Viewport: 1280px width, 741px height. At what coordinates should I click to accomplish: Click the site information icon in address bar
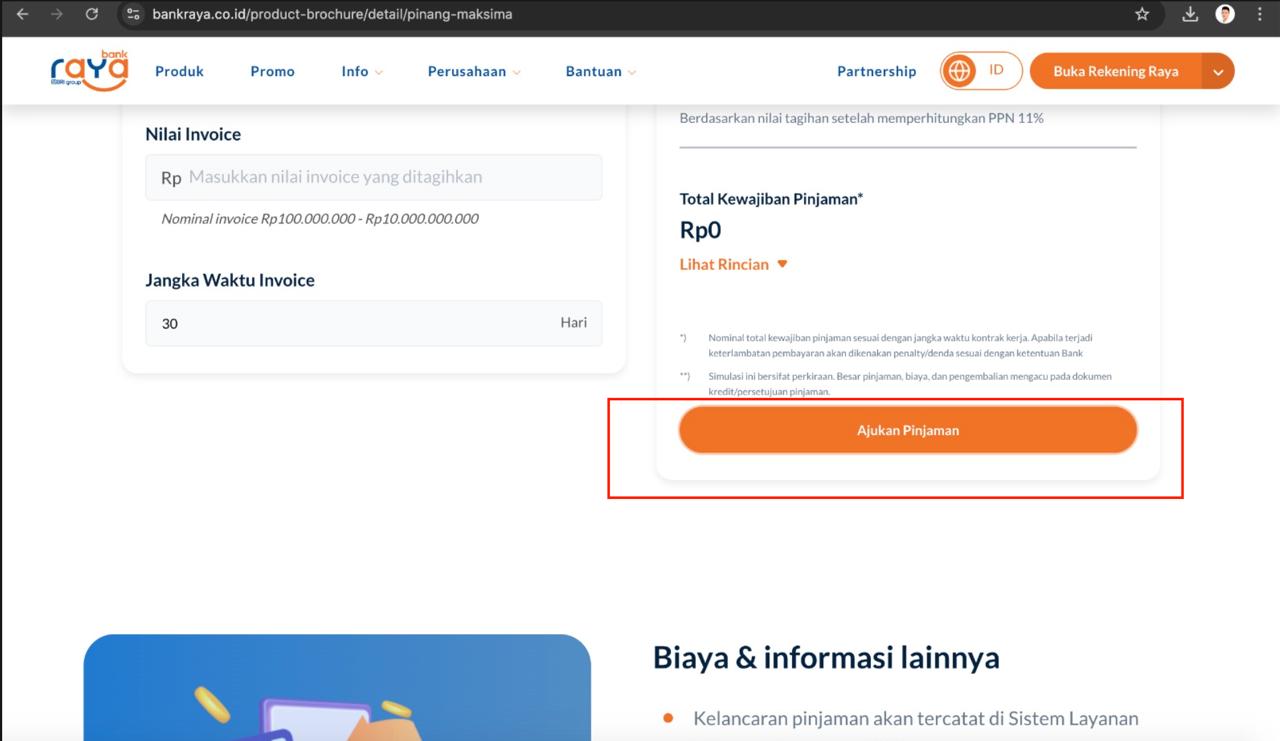click(x=133, y=14)
